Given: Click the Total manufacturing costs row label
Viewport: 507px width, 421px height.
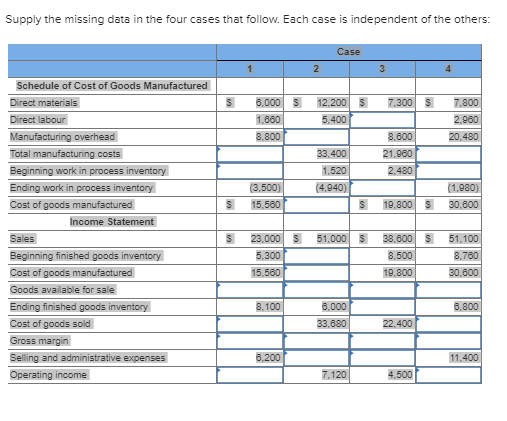Looking at the screenshot, I should 65,154.
